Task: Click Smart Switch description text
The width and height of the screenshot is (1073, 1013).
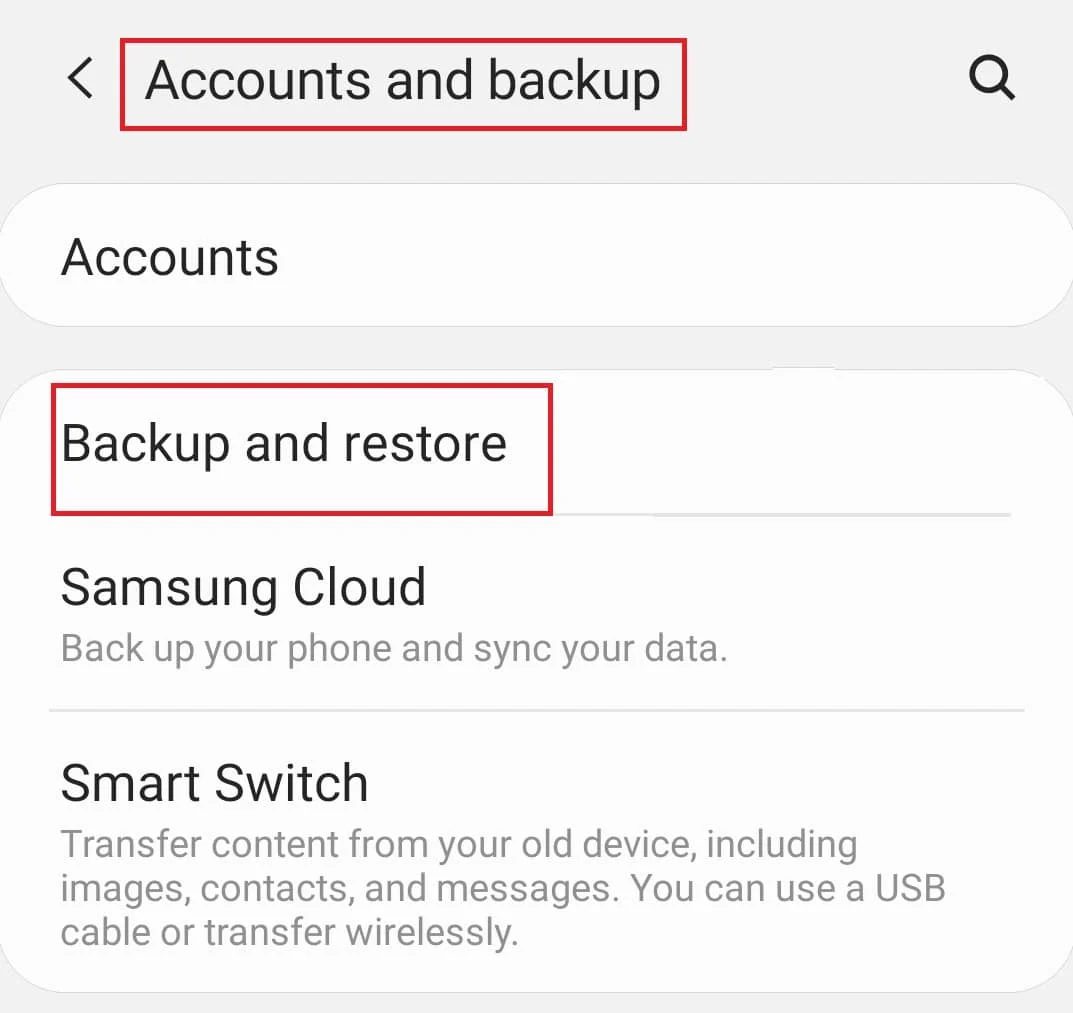Action: click(x=500, y=888)
